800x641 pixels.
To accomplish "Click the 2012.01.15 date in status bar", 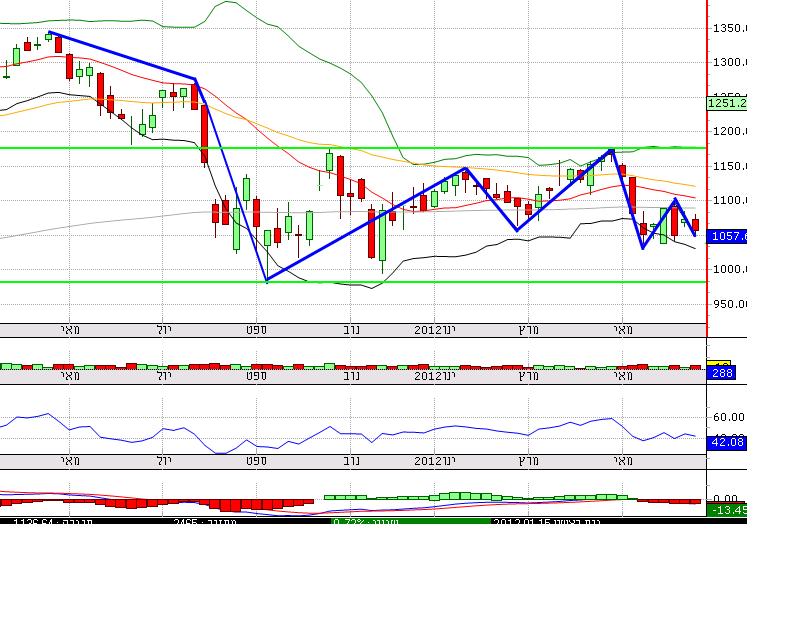I will click(521, 521).
